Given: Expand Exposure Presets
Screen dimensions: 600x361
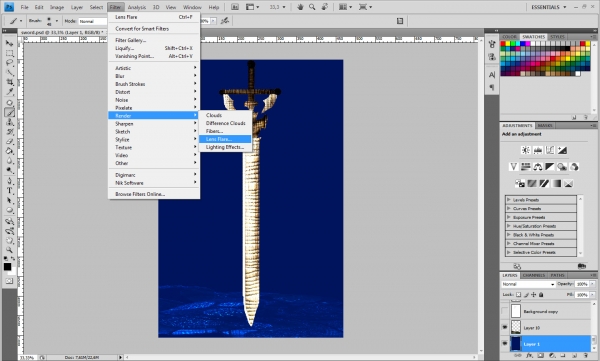Looking at the screenshot, I should [x=509, y=217].
